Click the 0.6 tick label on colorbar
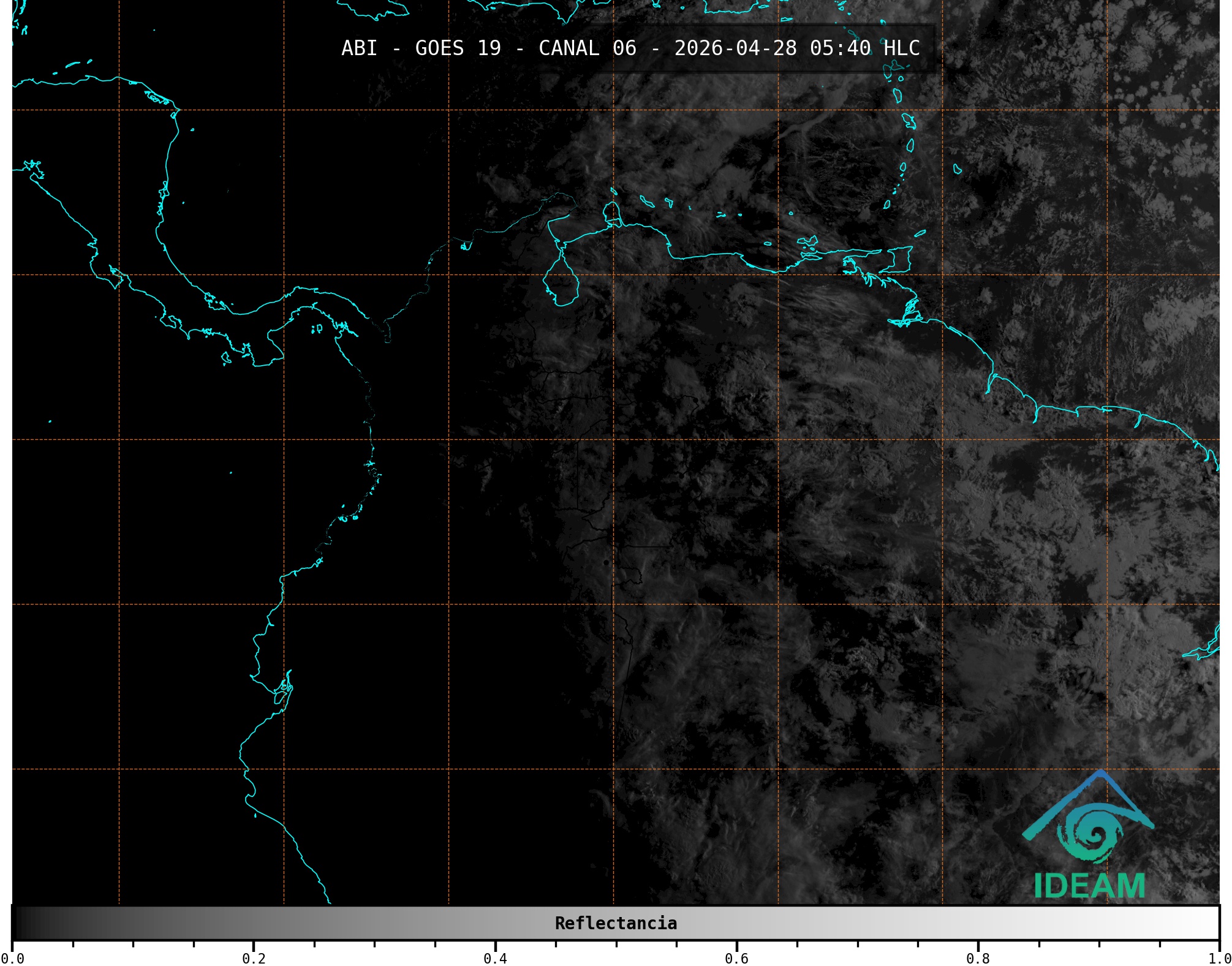The width and height of the screenshot is (1232, 966). point(736,959)
